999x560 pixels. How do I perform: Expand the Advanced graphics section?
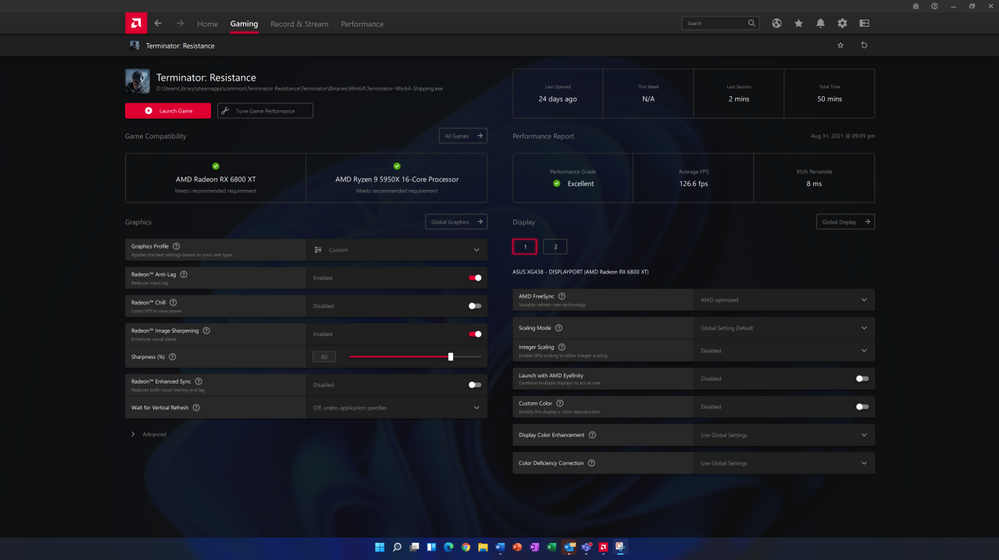point(149,434)
